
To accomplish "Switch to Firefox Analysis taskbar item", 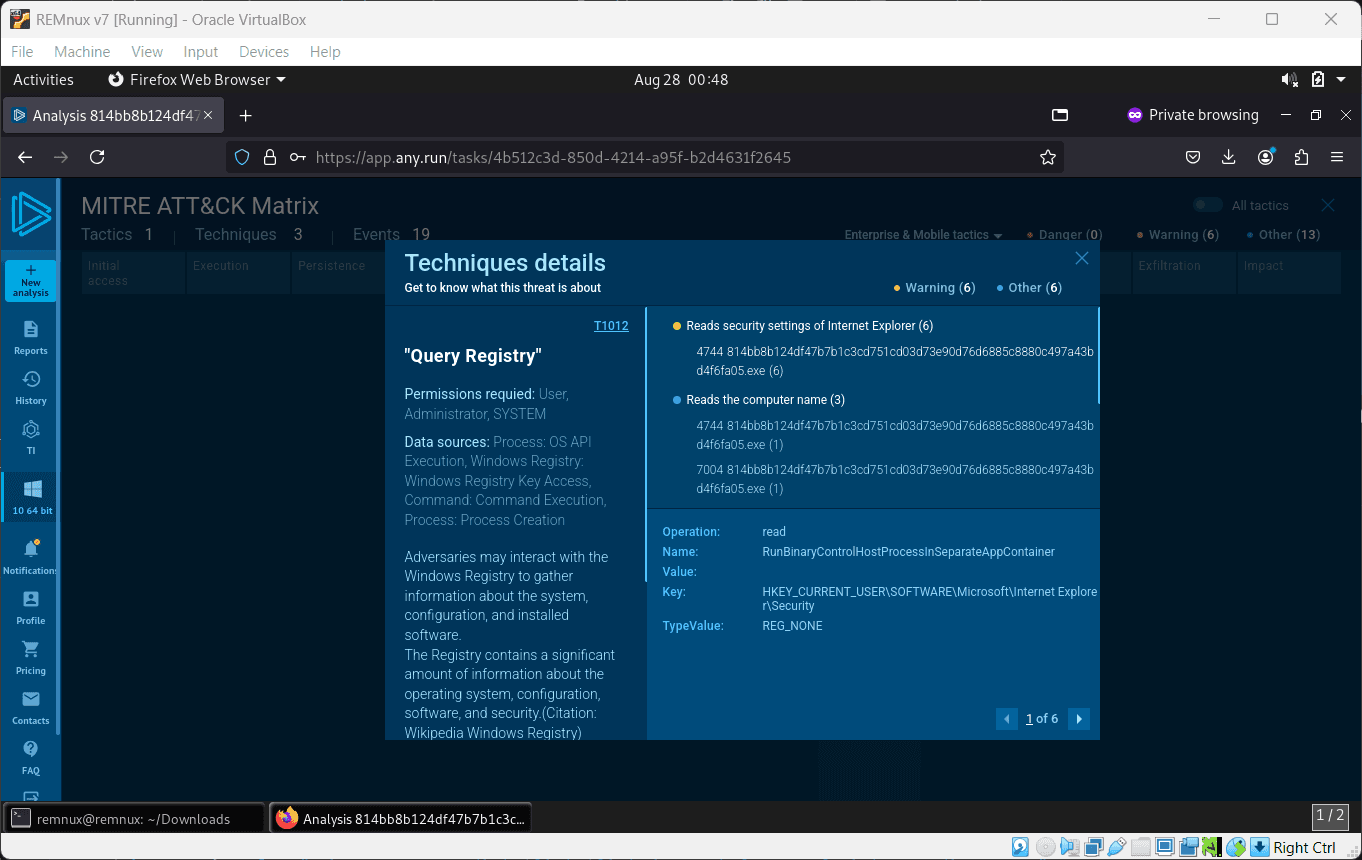I will (x=401, y=818).
